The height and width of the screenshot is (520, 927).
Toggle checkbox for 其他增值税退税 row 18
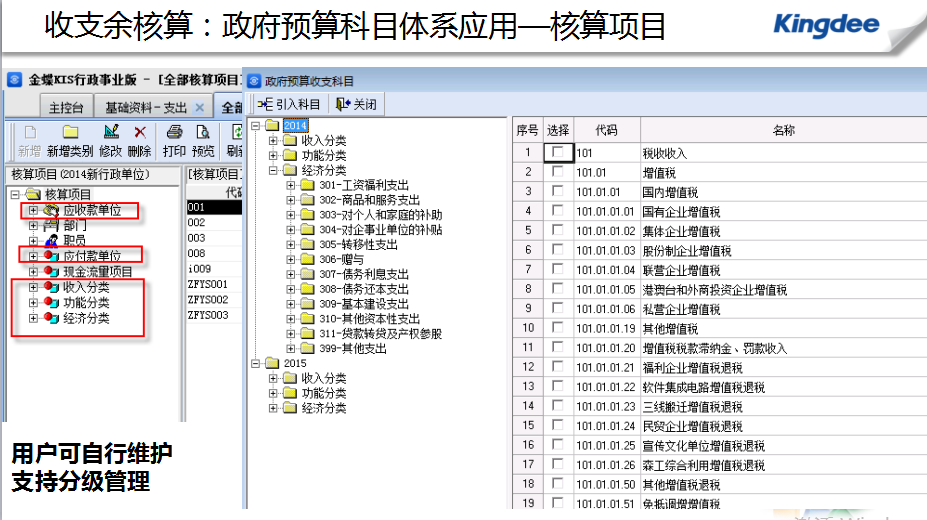tap(558, 484)
